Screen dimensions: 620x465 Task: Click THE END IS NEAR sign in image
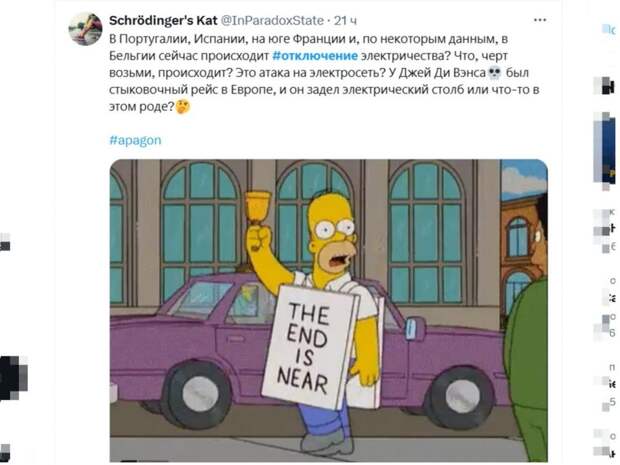(x=308, y=348)
